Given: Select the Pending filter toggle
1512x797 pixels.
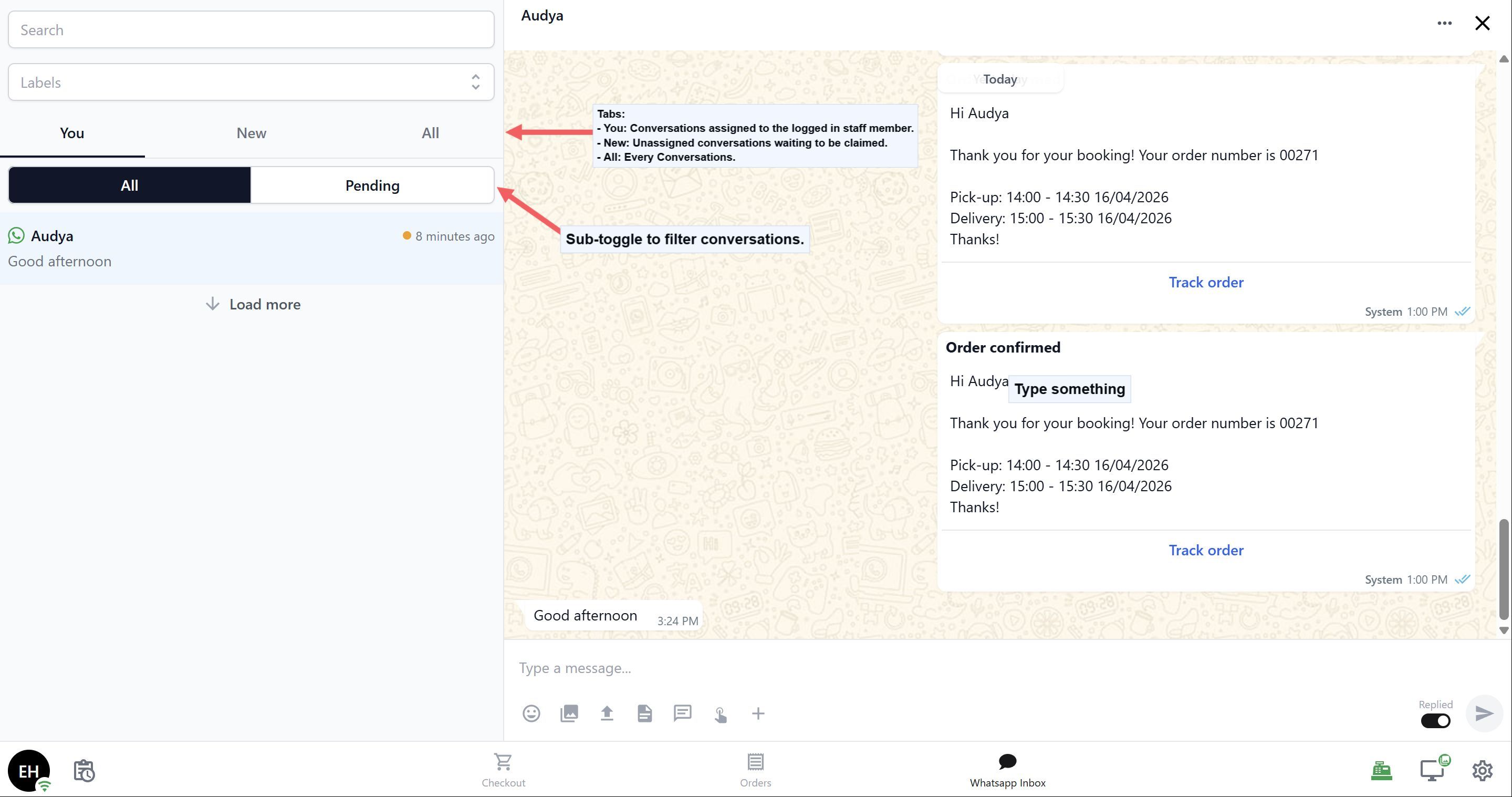Looking at the screenshot, I should 372,185.
